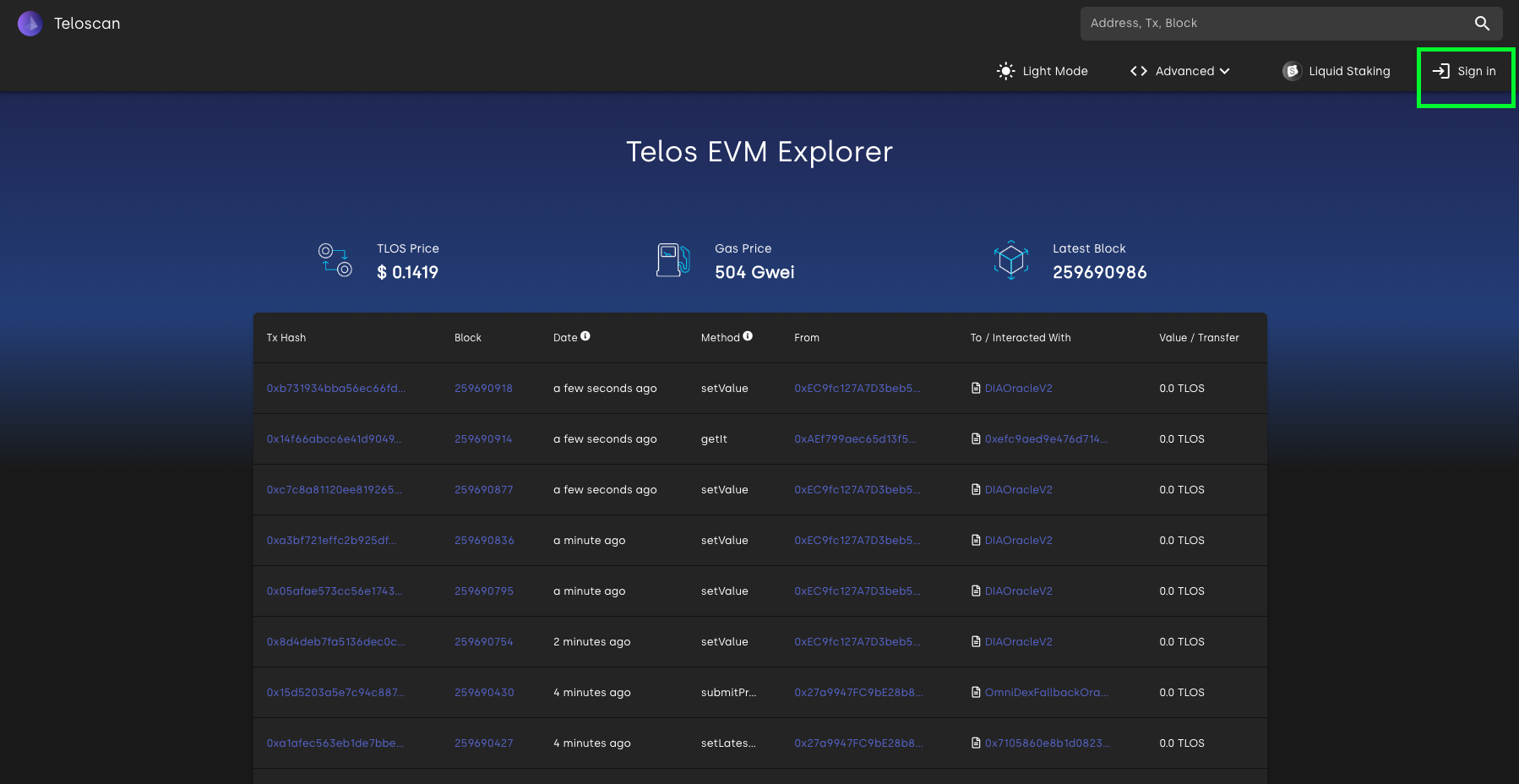Click the search magnifier icon
This screenshot has height=784, width=1519.
[1482, 24]
